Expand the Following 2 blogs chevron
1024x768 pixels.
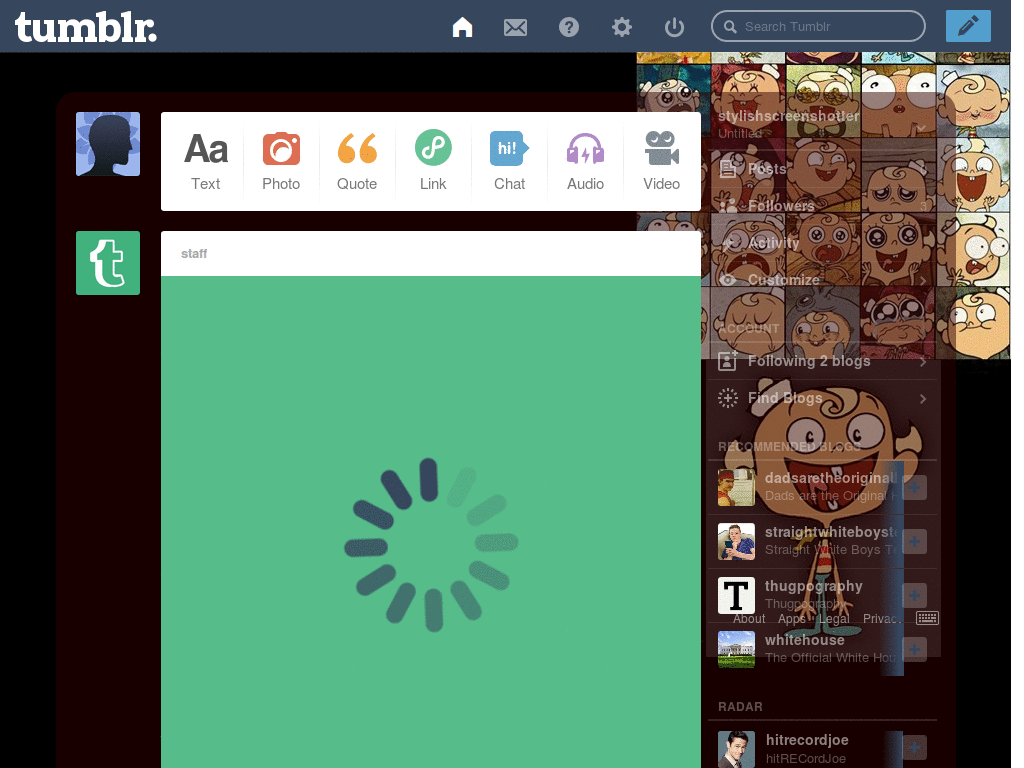point(923,361)
